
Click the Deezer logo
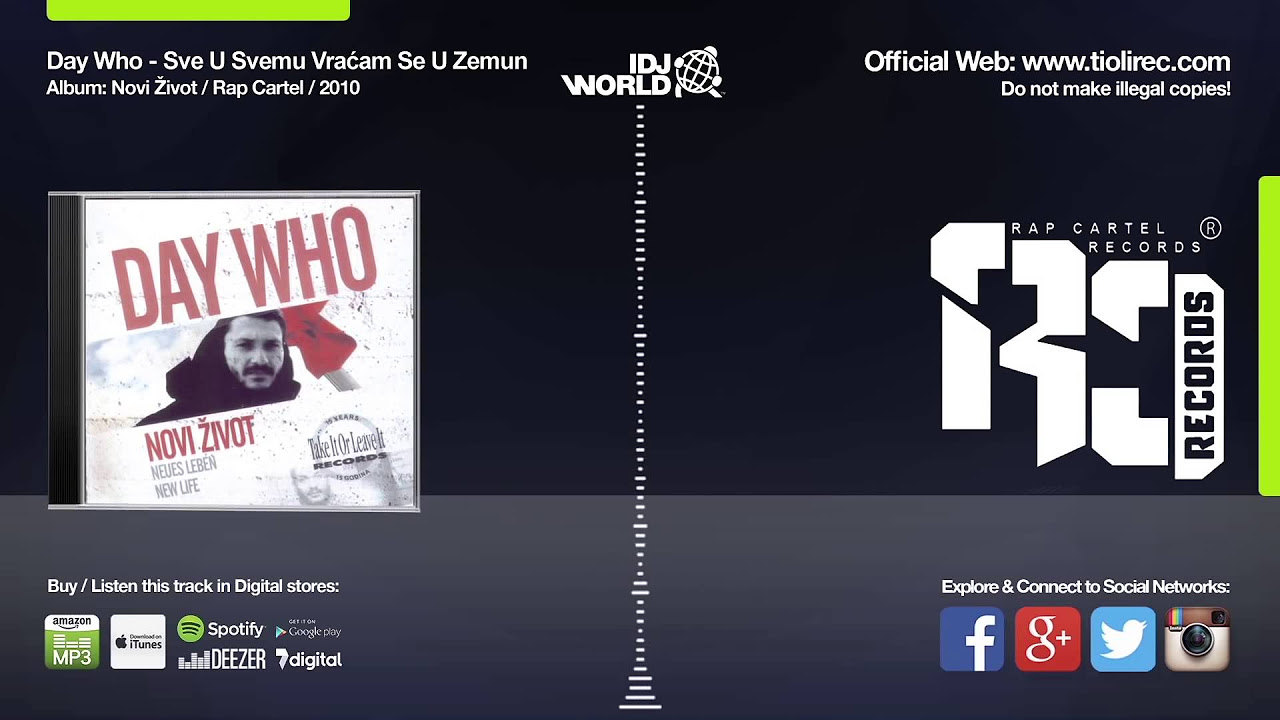pos(222,659)
